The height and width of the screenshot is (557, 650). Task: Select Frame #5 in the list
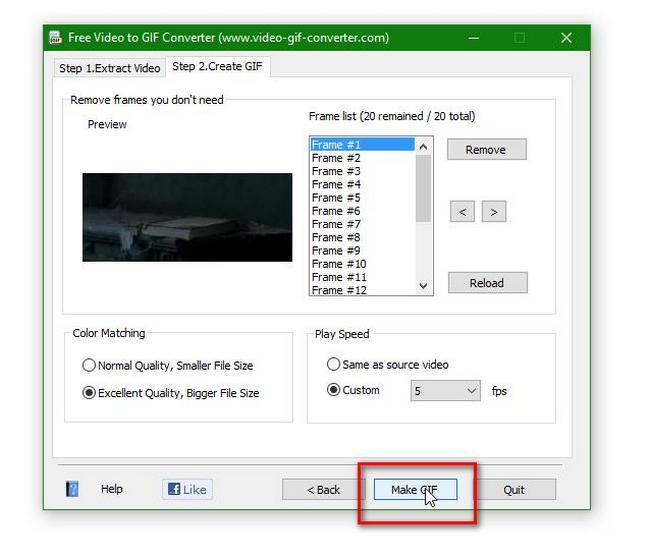pos(363,198)
